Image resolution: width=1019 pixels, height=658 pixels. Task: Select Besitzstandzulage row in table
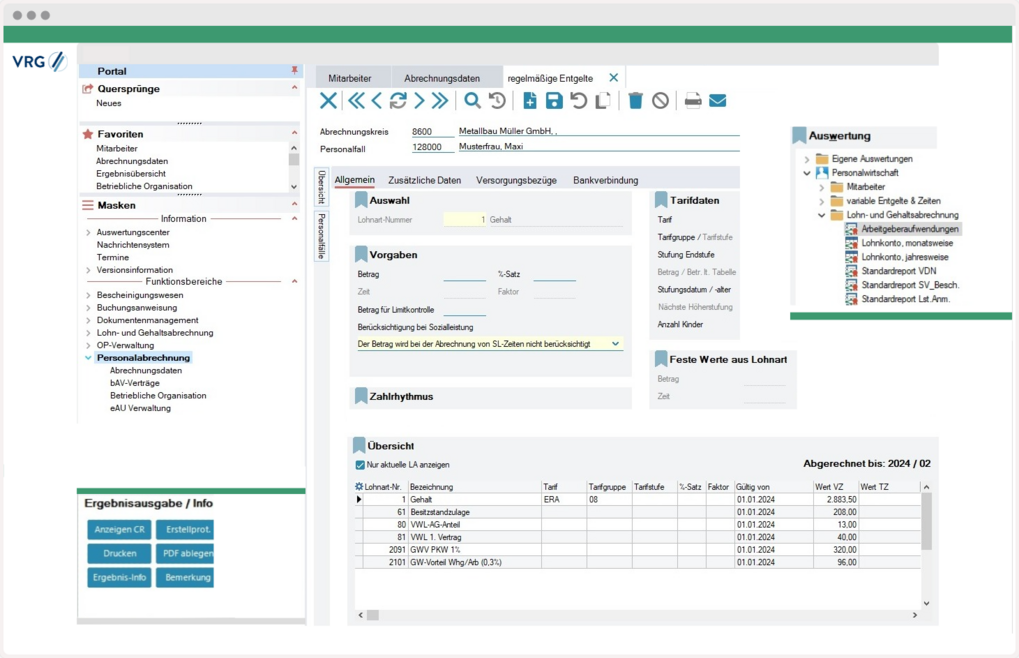[x=638, y=512]
